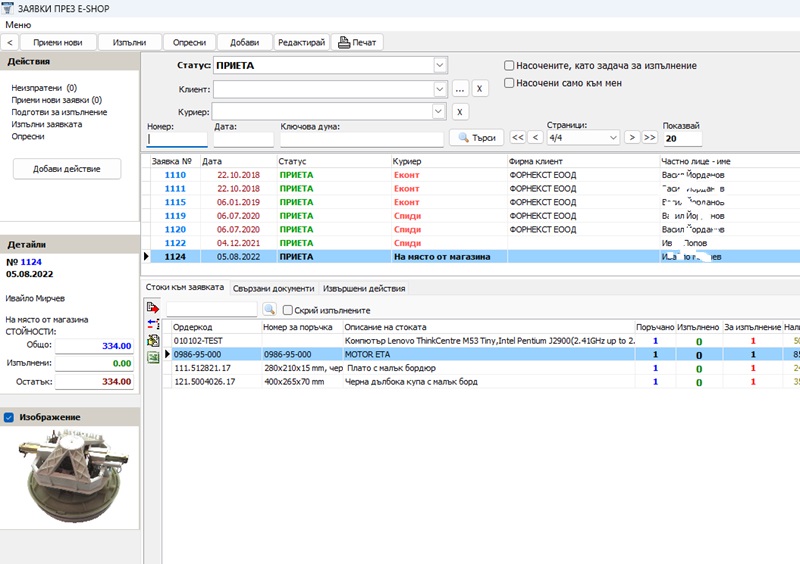Click the motor product image thumbnail
Image resolution: width=800 pixels, height=564 pixels.
point(73,476)
